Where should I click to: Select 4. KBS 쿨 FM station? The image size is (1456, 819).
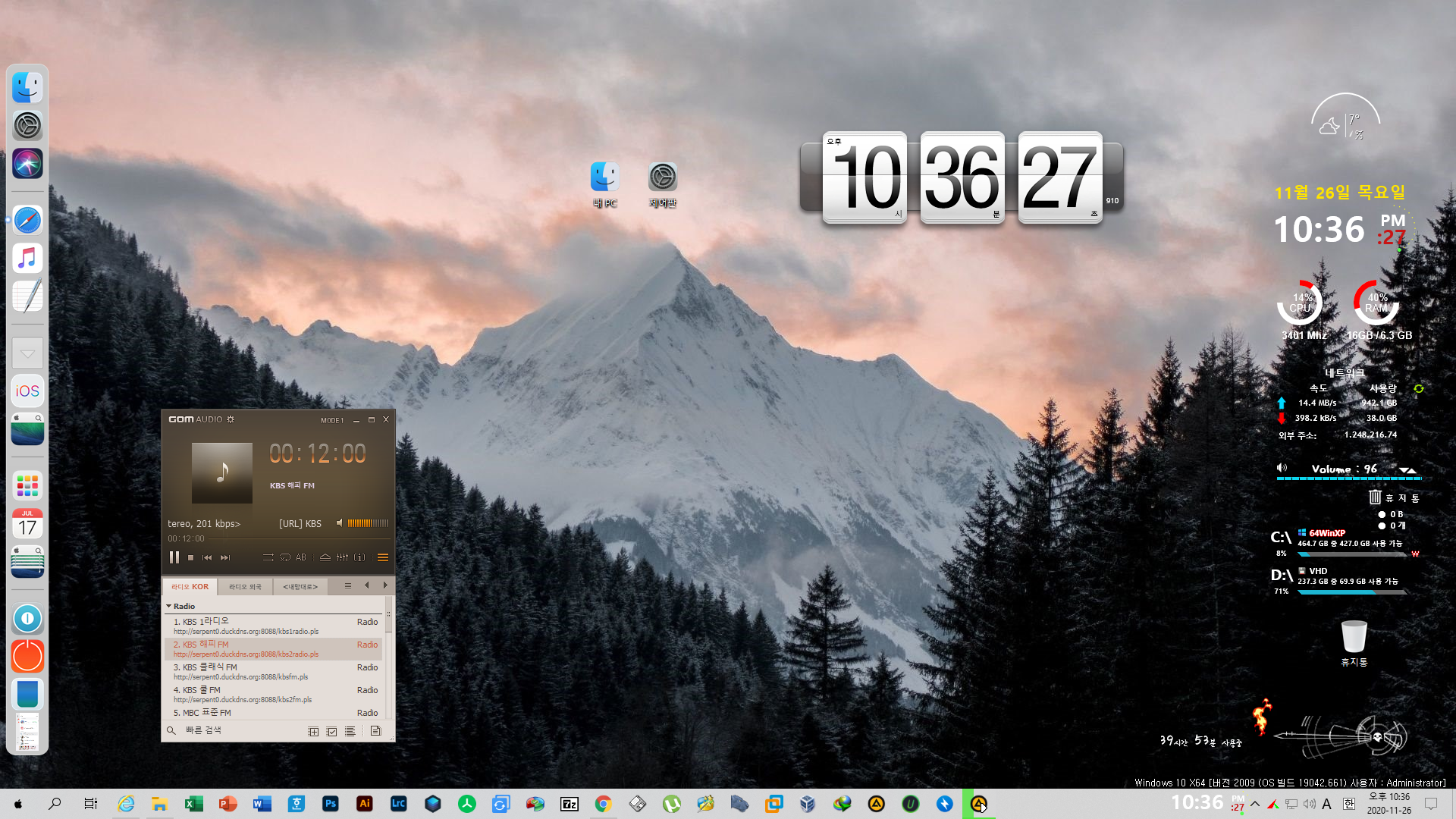click(x=273, y=694)
